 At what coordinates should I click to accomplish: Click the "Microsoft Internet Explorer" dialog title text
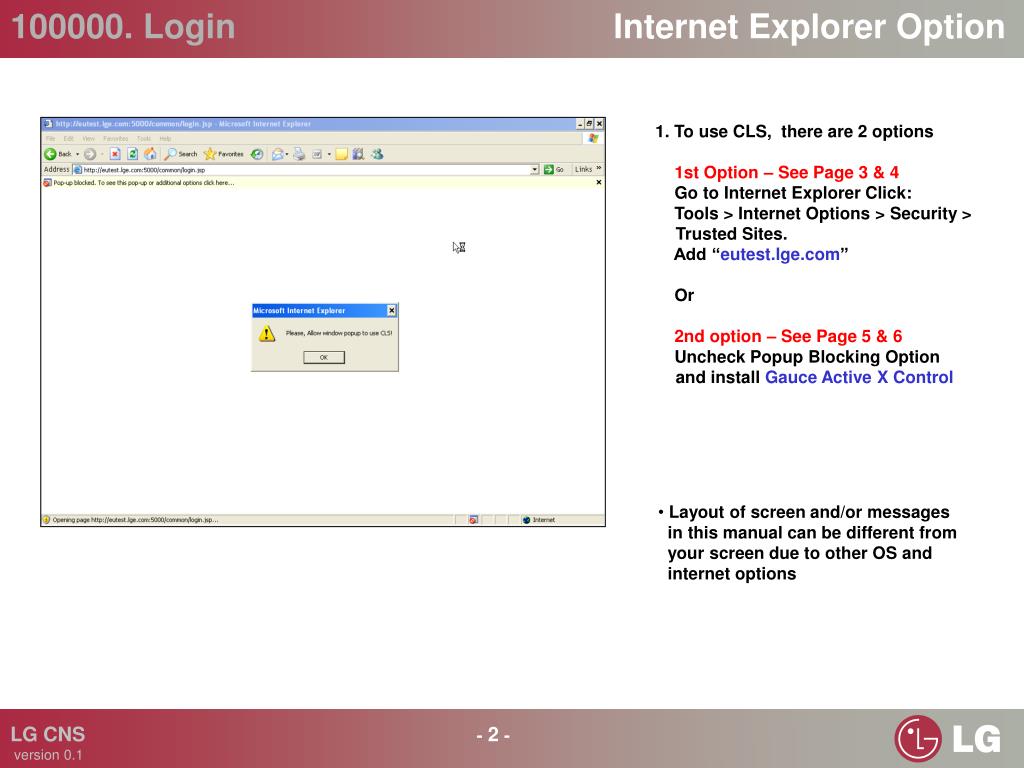click(x=299, y=311)
